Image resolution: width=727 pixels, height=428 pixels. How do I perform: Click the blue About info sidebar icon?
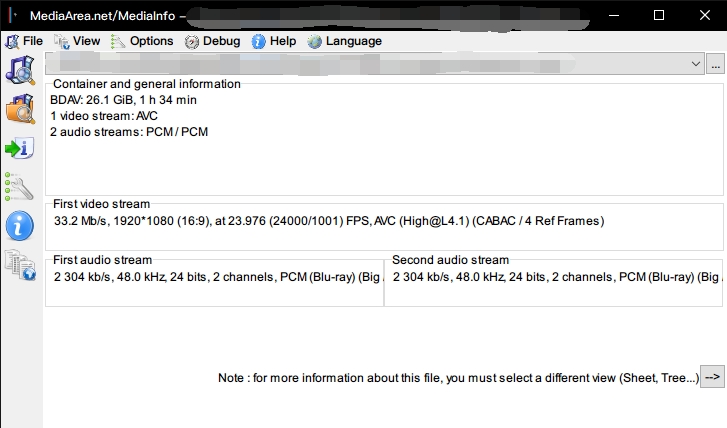[20, 226]
